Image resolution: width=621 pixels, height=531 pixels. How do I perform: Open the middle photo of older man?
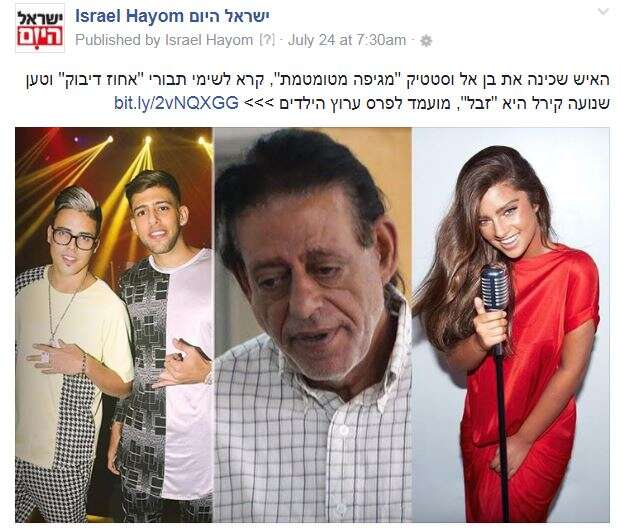[x=313, y=325]
